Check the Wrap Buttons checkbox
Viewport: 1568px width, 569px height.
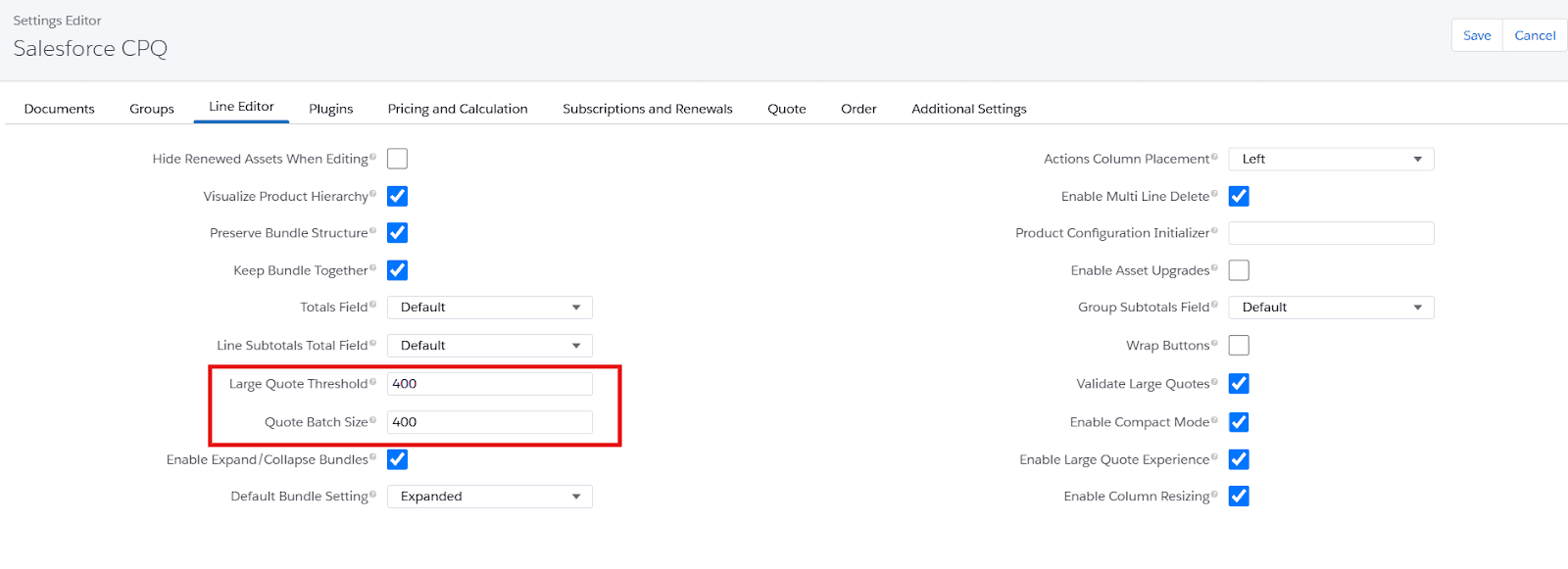pos(1239,346)
